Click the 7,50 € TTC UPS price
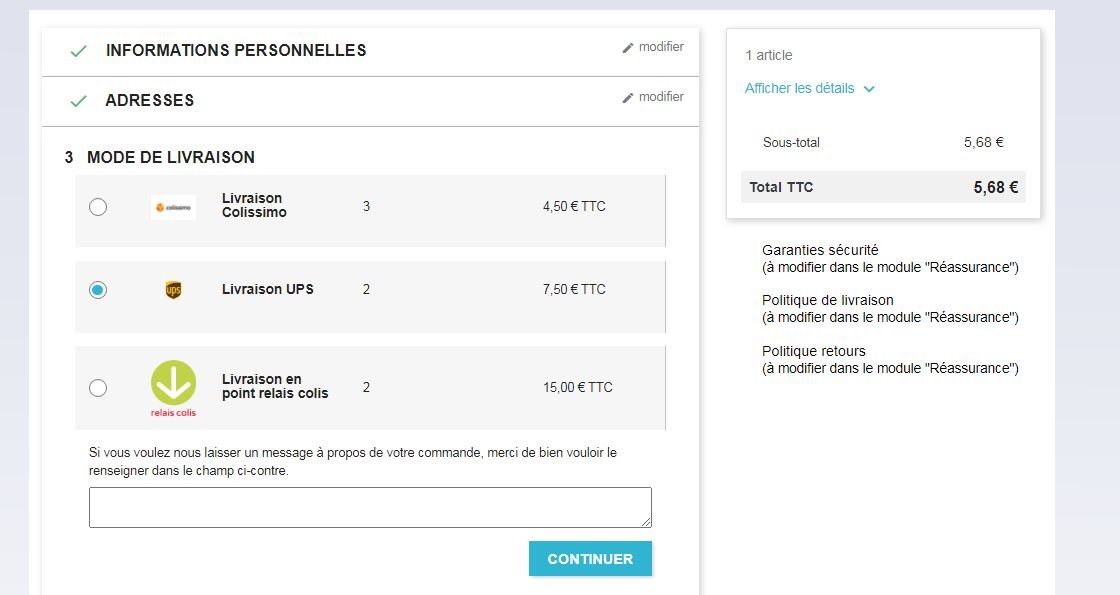The height and width of the screenshot is (595, 1120). click(x=574, y=289)
